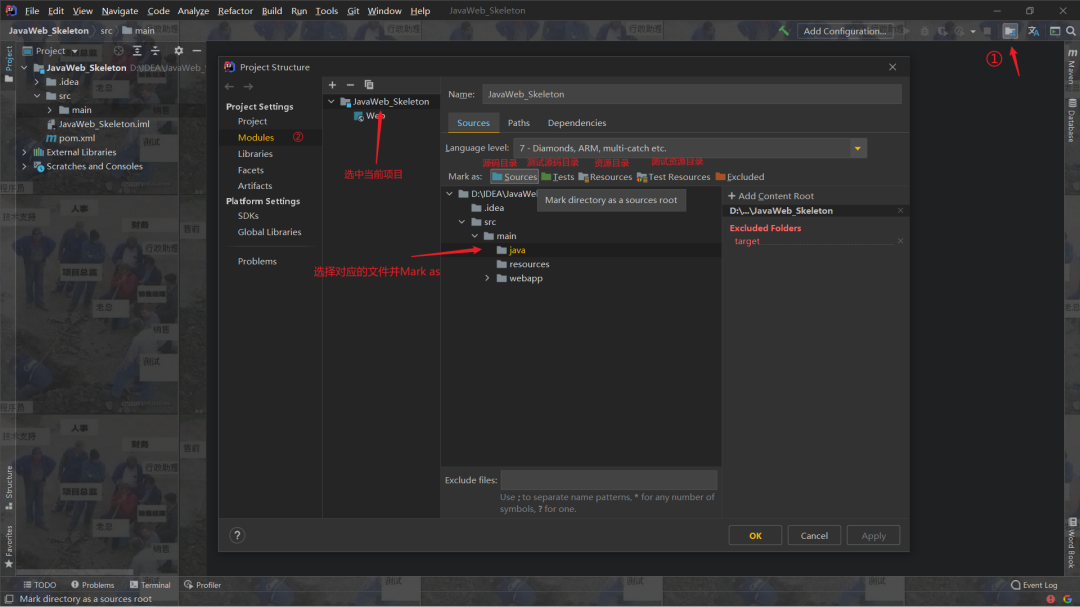Open Project panel settings gear
The height and width of the screenshot is (607, 1080).
pyautogui.click(x=178, y=51)
